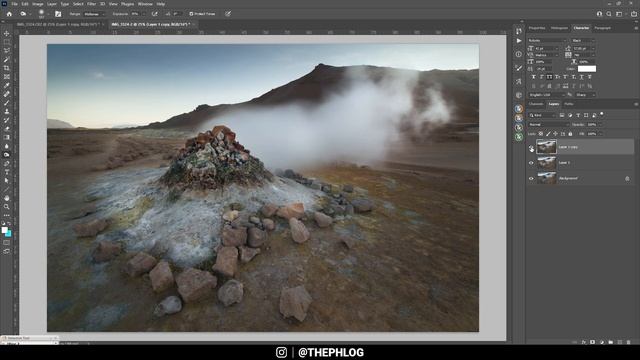Select the Layer 1 copy thumbnail
The height and width of the screenshot is (360, 640).
(x=546, y=147)
